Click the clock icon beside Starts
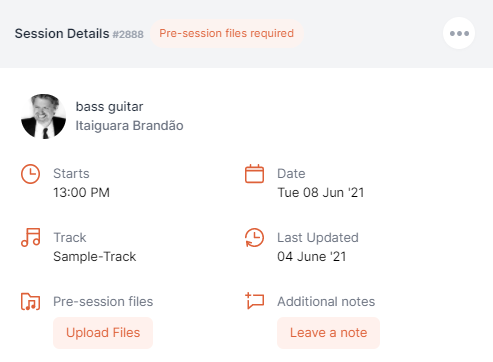The width and height of the screenshot is (493, 362). 30,174
